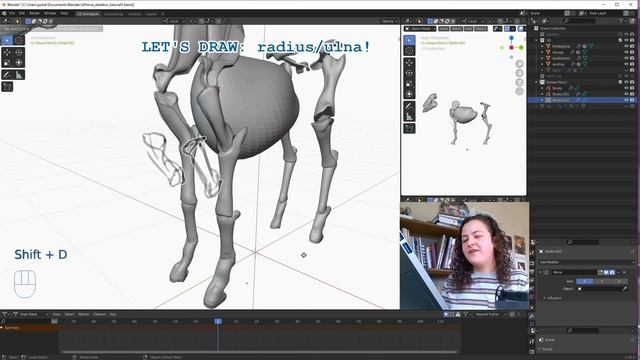Click the timeline current frame playhead
This screenshot has height=360, width=640.
(218, 322)
